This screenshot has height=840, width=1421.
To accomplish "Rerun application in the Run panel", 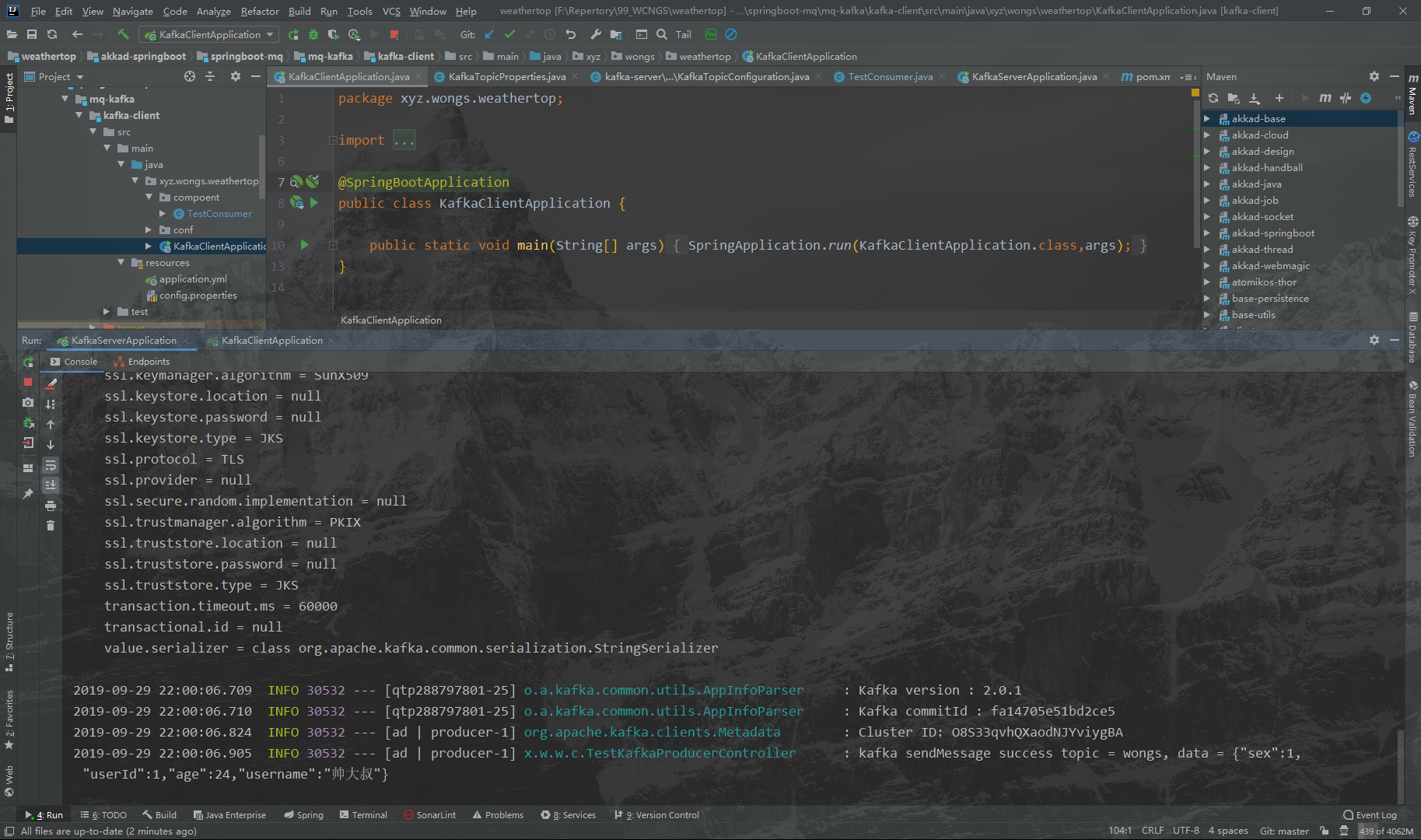I will [x=28, y=362].
